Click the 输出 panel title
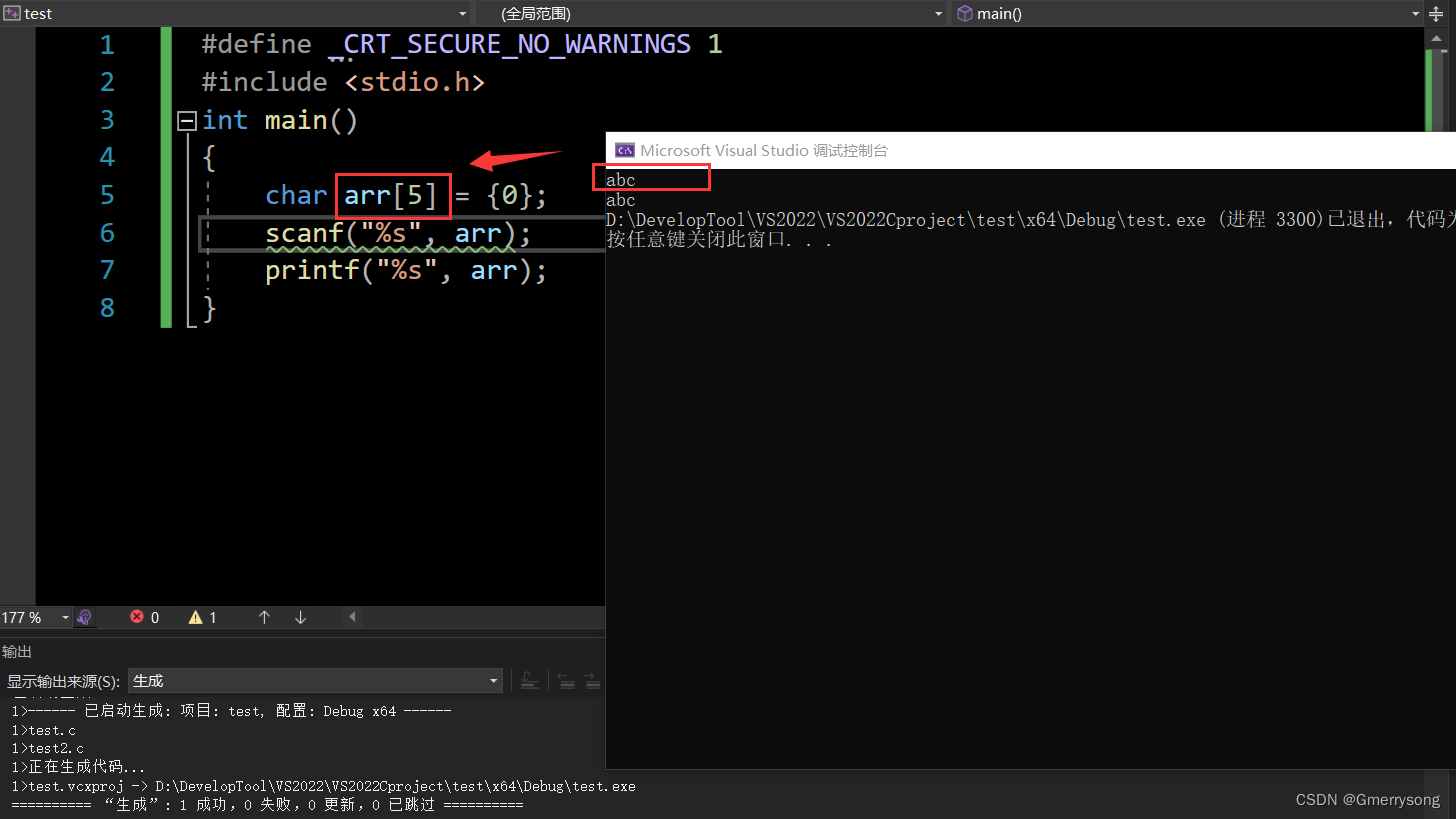The image size is (1456, 819). [17, 651]
